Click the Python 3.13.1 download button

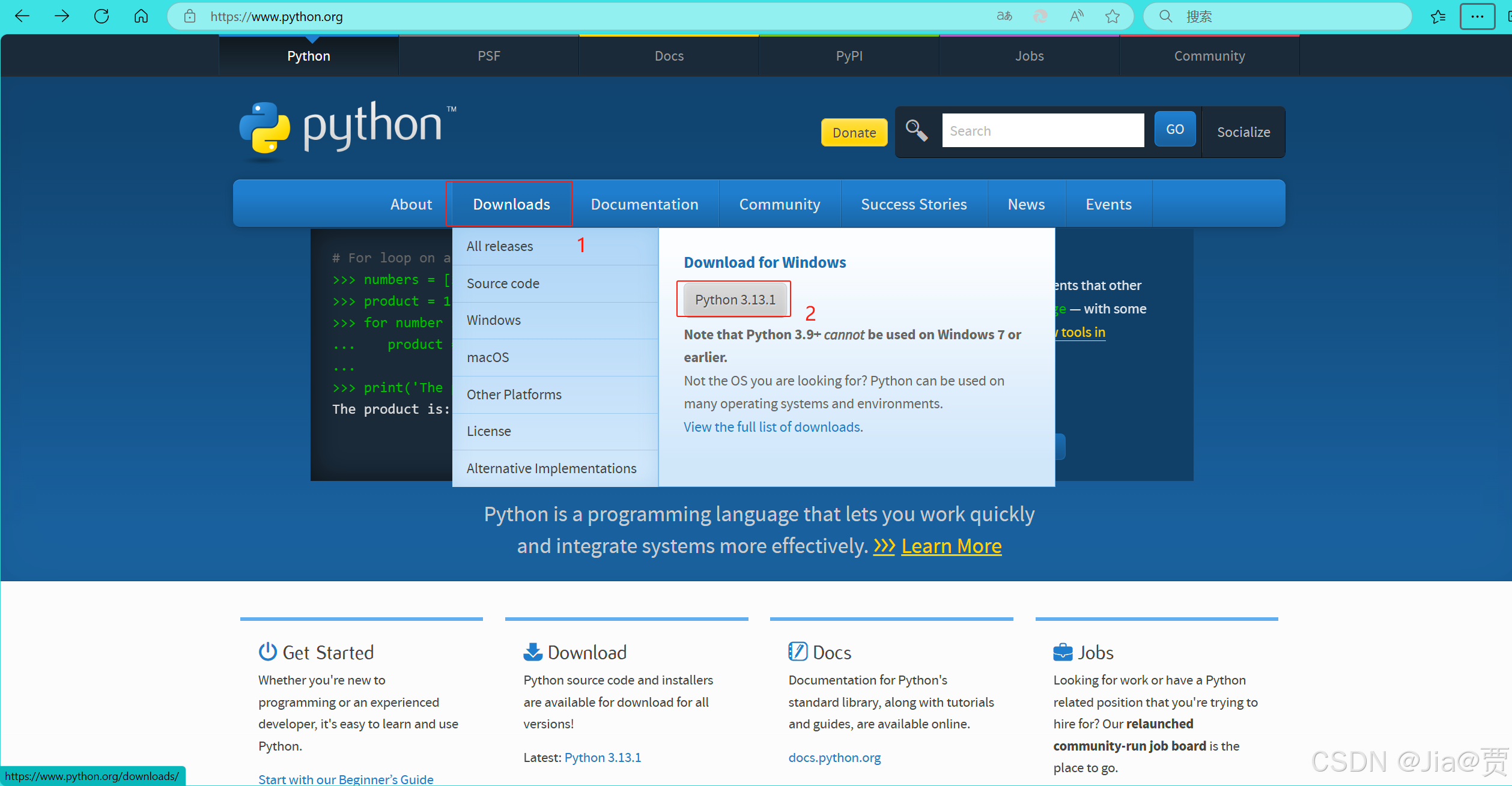(735, 299)
